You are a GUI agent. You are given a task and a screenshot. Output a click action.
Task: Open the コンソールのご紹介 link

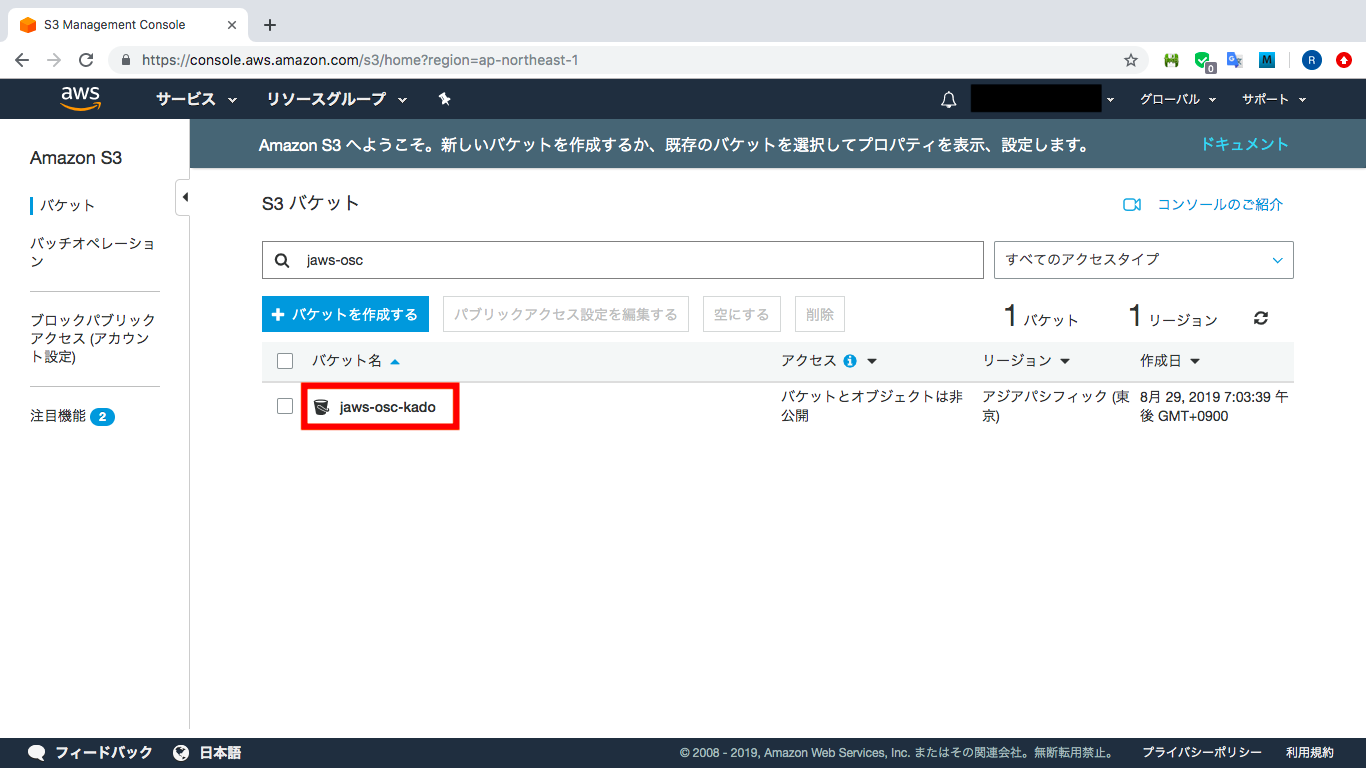pyautogui.click(x=1220, y=205)
